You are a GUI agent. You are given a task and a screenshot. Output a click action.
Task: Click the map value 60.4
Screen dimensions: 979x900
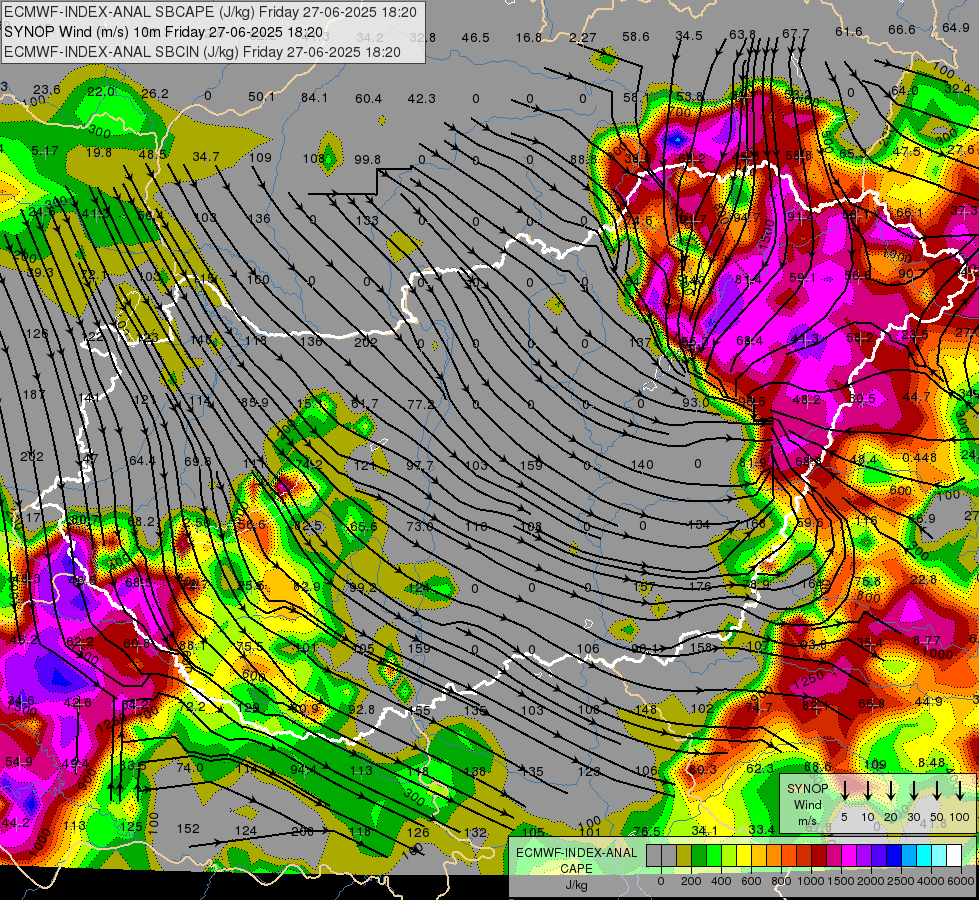point(368,99)
